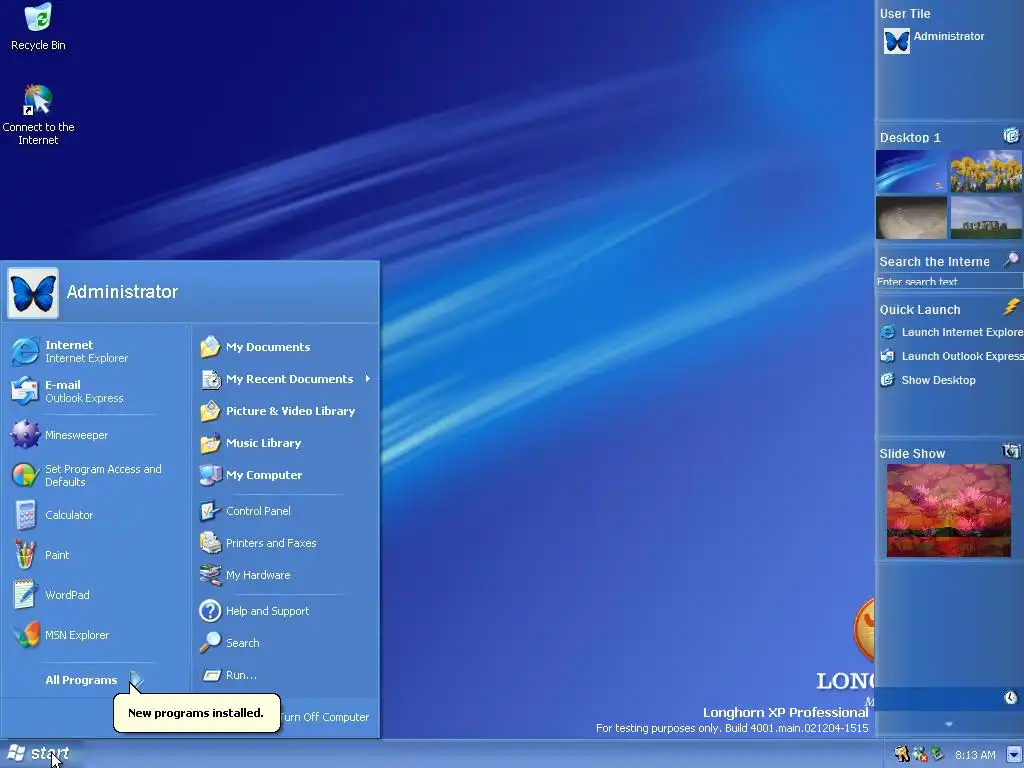The image size is (1024, 768).
Task: Click the start button
Action: click(x=39, y=754)
